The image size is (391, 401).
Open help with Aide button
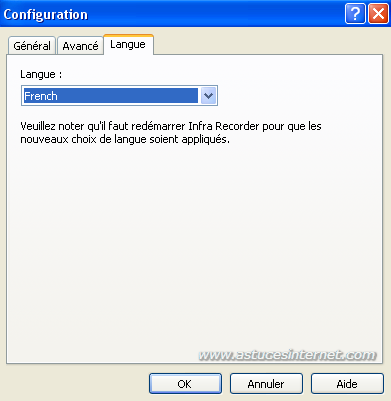tap(347, 384)
